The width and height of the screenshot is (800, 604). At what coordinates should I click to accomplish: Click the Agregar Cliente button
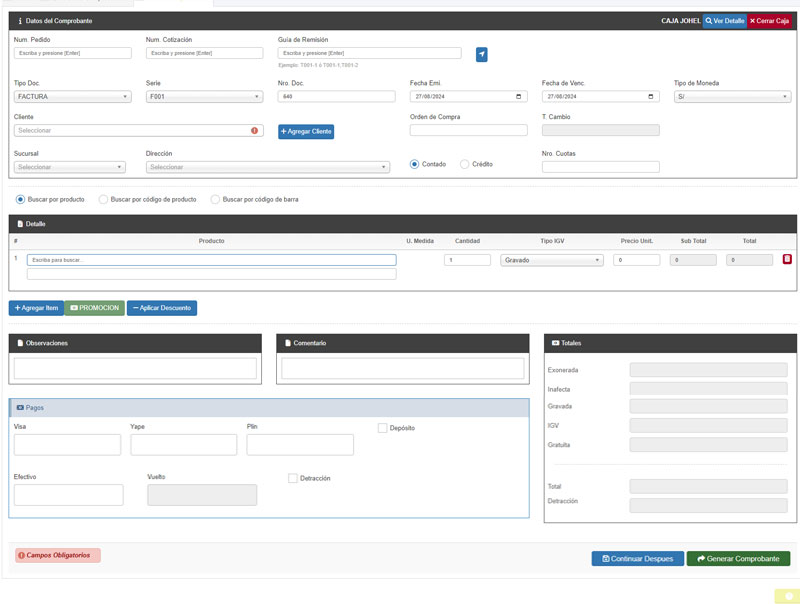point(306,132)
